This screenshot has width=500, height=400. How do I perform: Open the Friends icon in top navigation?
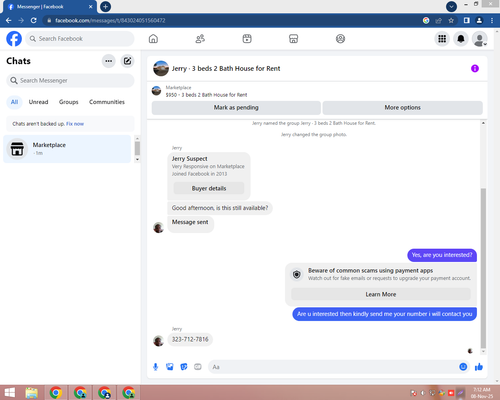(x=200, y=39)
